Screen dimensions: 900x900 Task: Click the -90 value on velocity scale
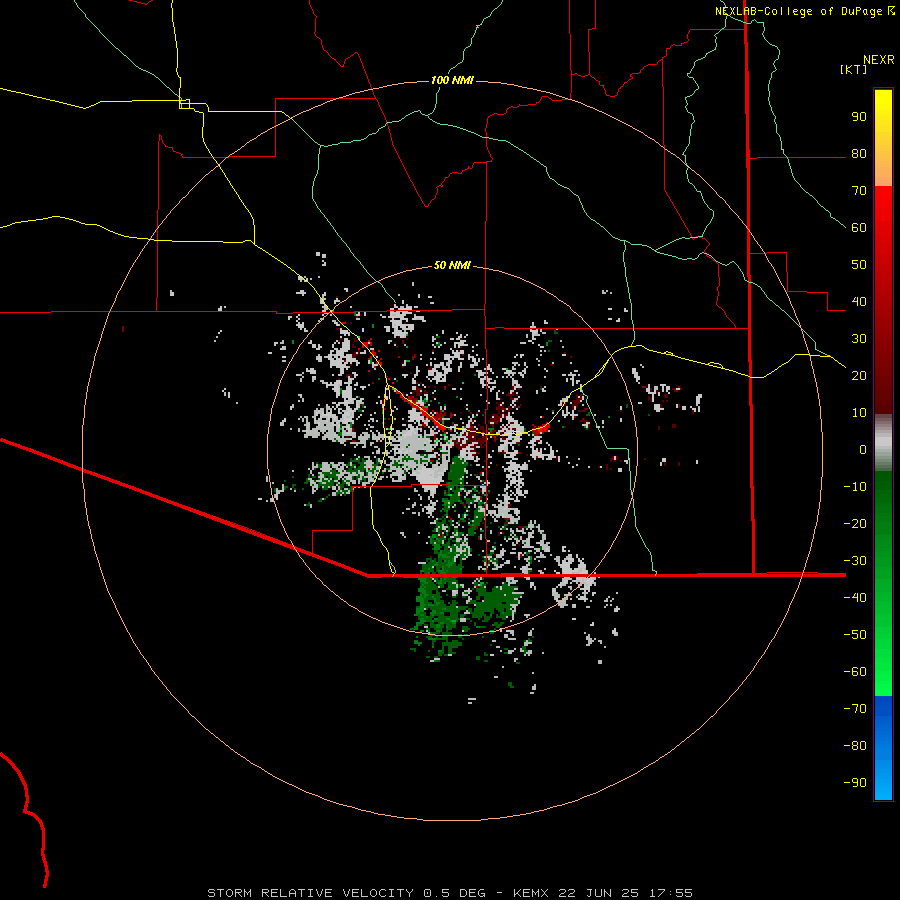[x=855, y=783]
